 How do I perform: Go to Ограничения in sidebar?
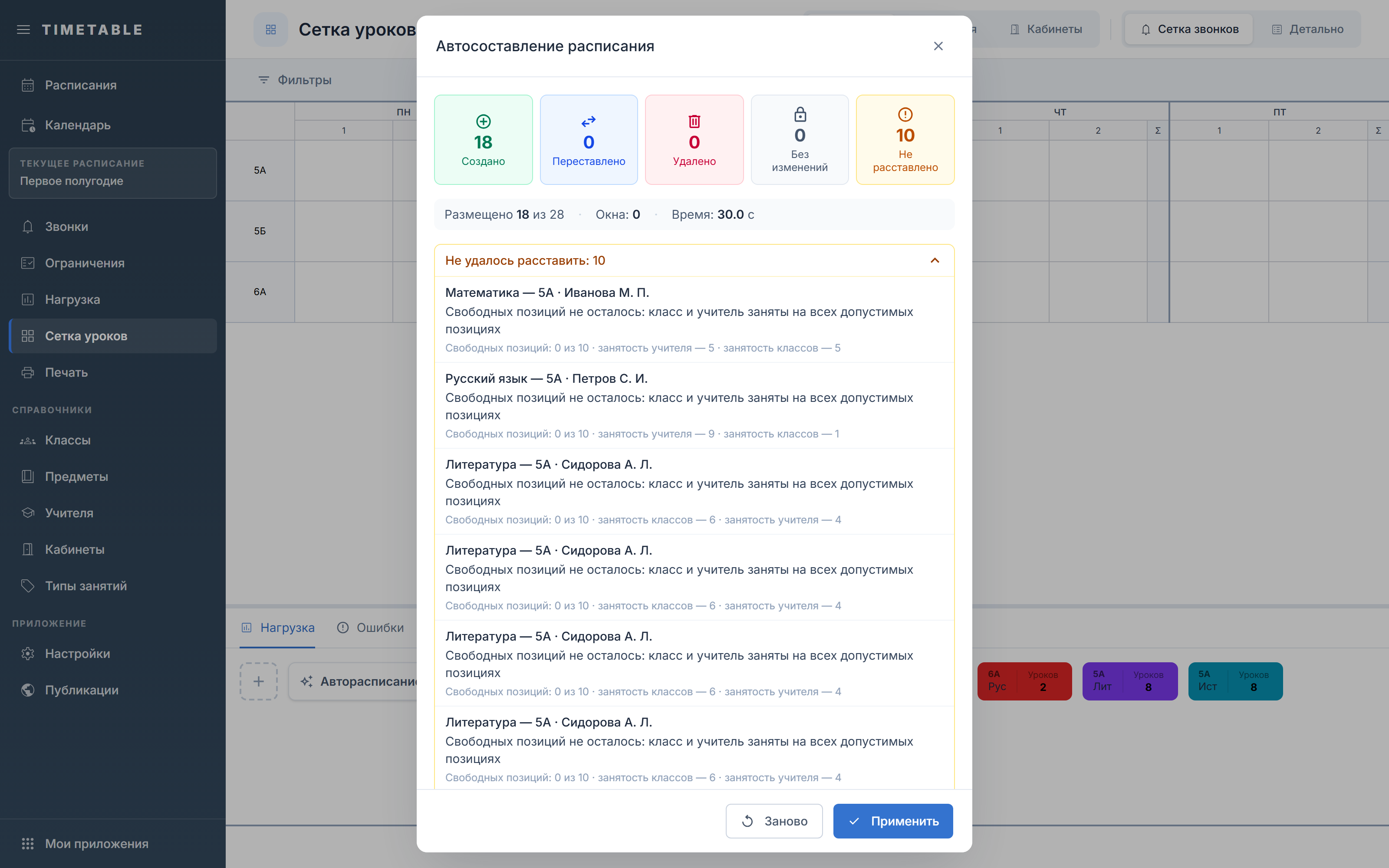pos(112,263)
